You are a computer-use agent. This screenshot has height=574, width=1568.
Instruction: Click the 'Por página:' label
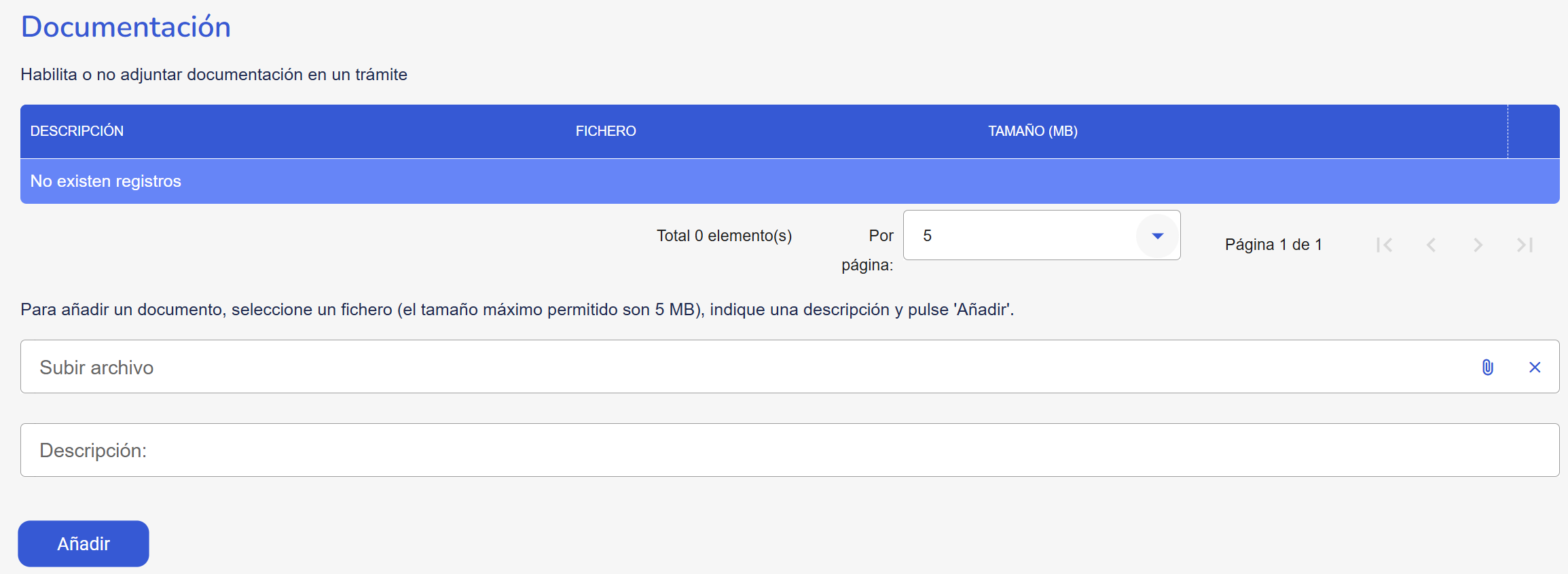(869, 249)
